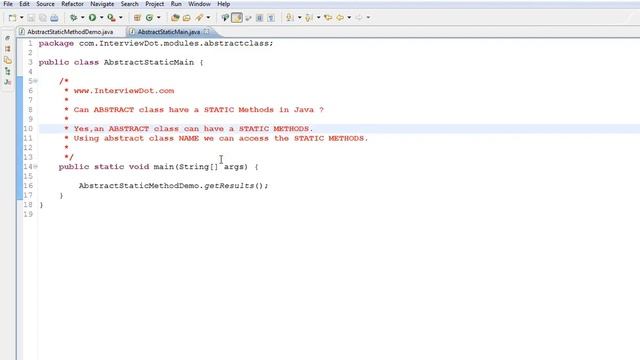This screenshot has height=360, width=640.
Task: Toggle the Word Wrap toolbar button
Action: click(x=248, y=18)
